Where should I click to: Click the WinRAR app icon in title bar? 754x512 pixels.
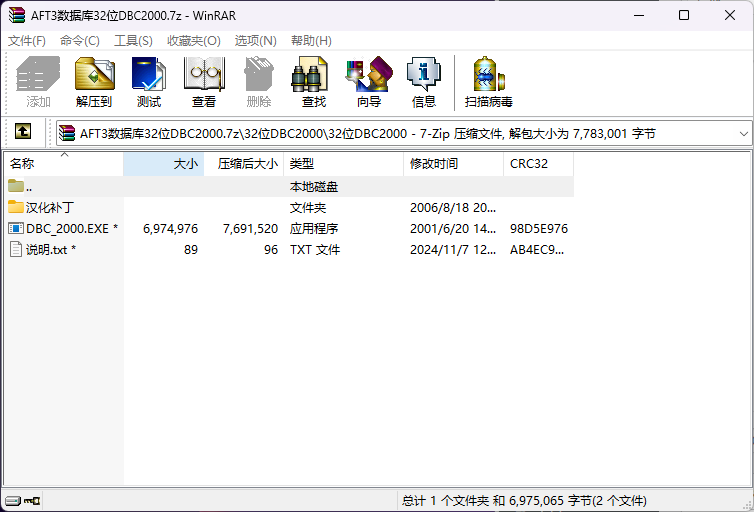pos(15,15)
